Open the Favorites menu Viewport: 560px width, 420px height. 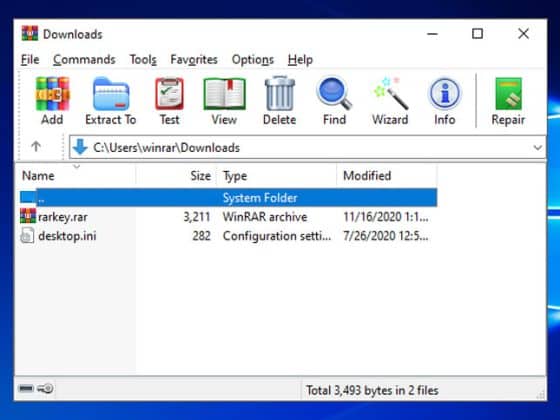[194, 59]
